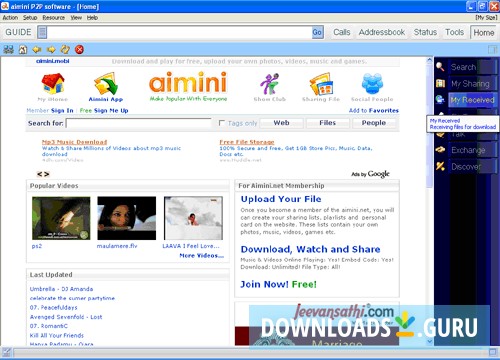Viewport: 500px width, 360px height.
Task: Open the Mp3 Music Download ad link
Action: (74, 142)
